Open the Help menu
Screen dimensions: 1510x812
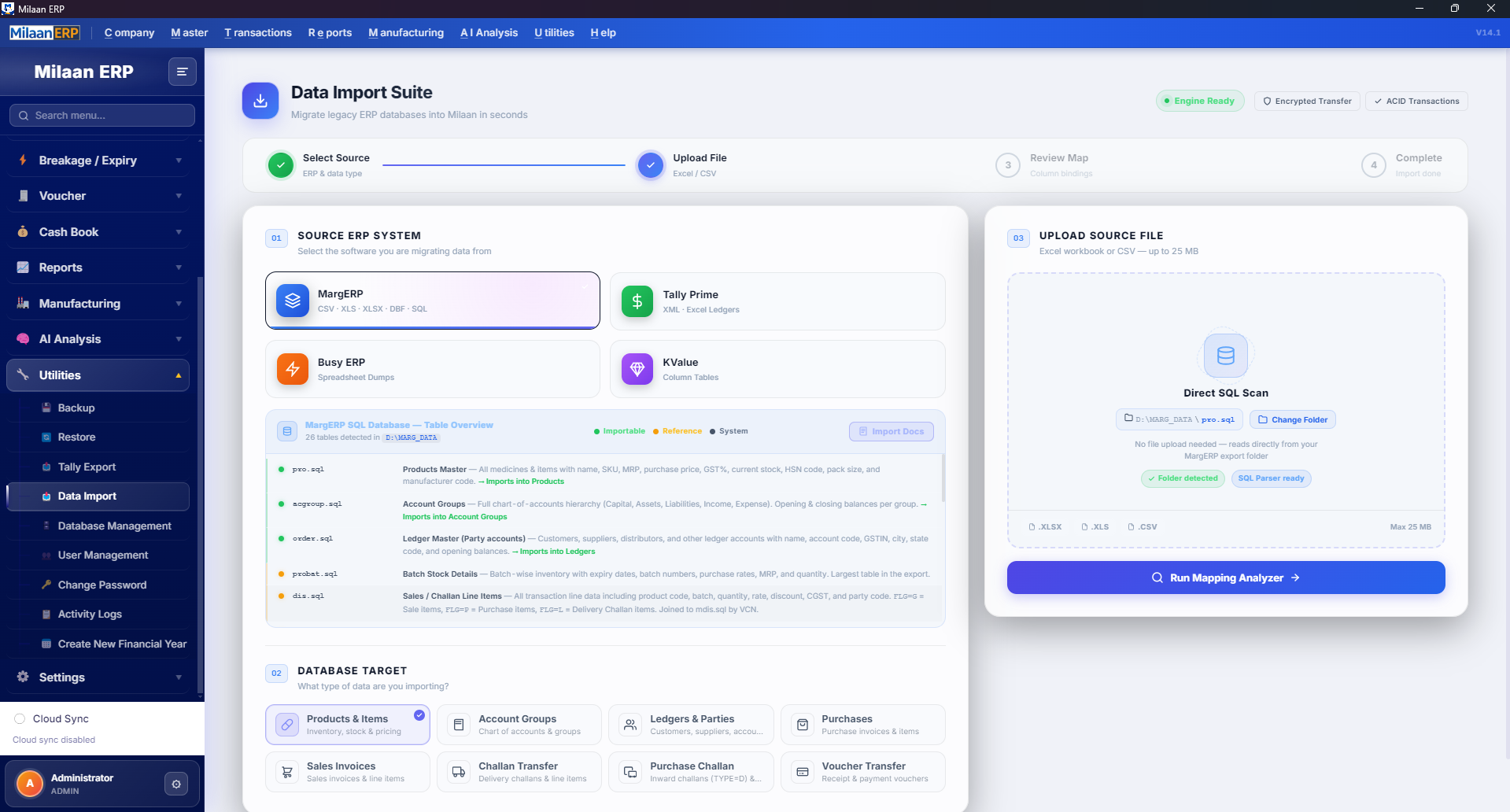click(x=603, y=32)
